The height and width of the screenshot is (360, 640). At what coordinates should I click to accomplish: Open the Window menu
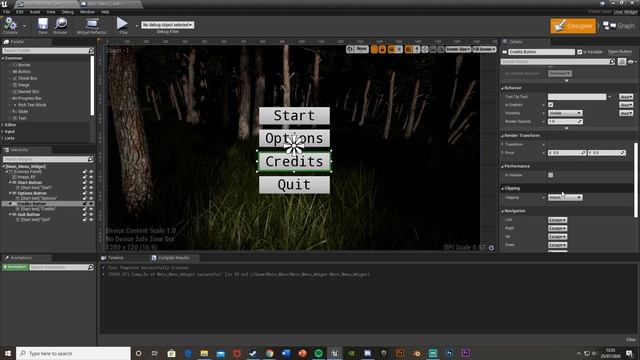click(87, 12)
